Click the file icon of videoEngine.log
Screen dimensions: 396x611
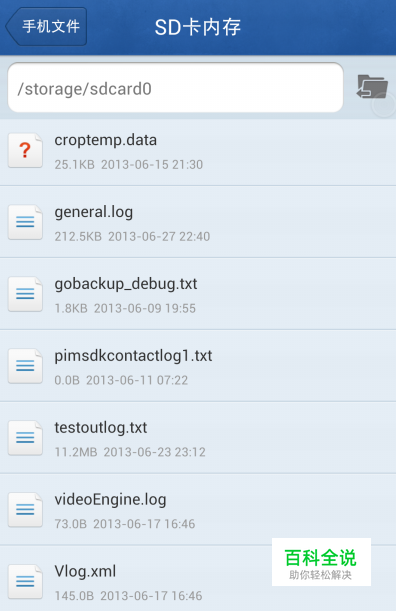[25, 510]
